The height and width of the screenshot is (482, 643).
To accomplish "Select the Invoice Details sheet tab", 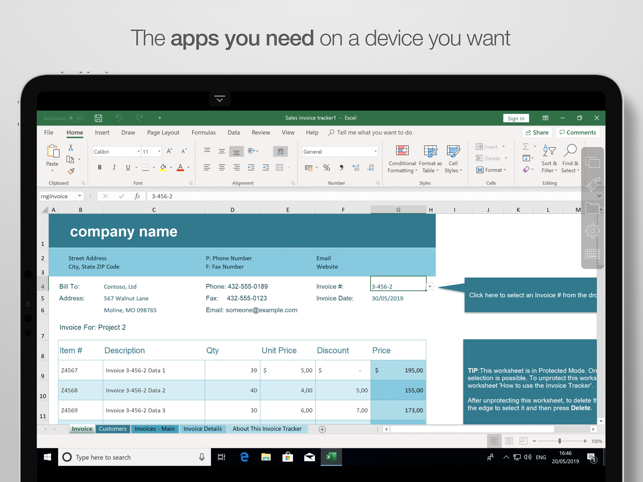I will pos(203,429).
